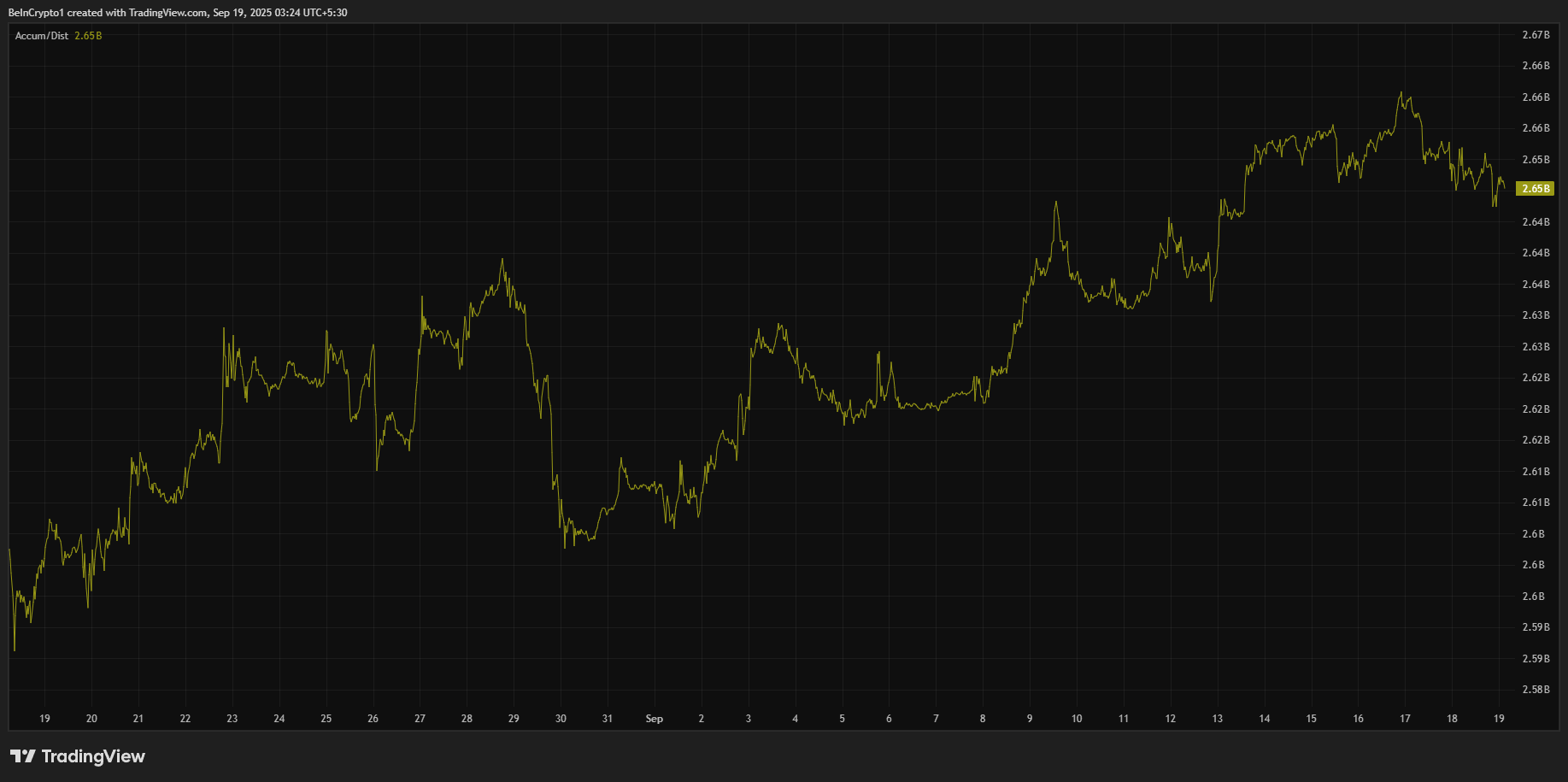This screenshot has height=782, width=1568.
Task: Select date 9 on the time axis
Action: (x=1030, y=719)
